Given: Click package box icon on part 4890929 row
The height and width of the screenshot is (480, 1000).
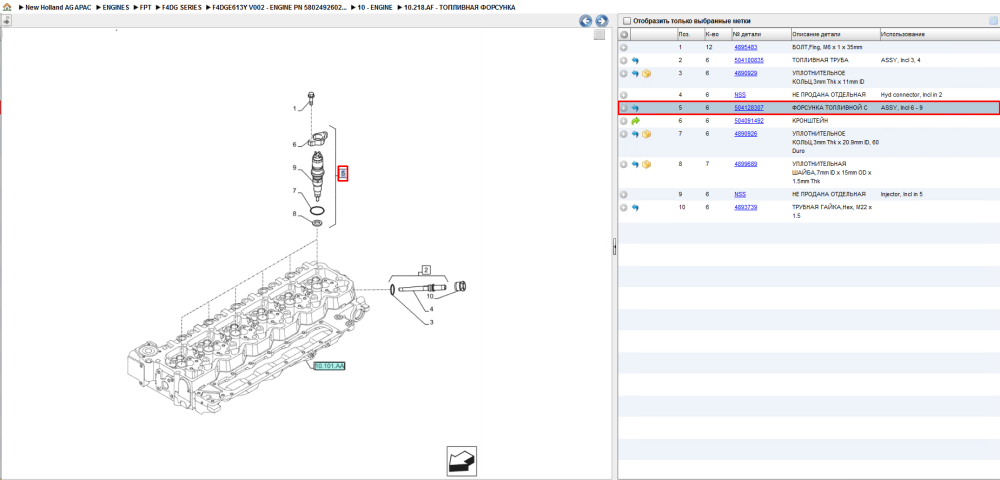Looking at the screenshot, I should click(x=646, y=73).
